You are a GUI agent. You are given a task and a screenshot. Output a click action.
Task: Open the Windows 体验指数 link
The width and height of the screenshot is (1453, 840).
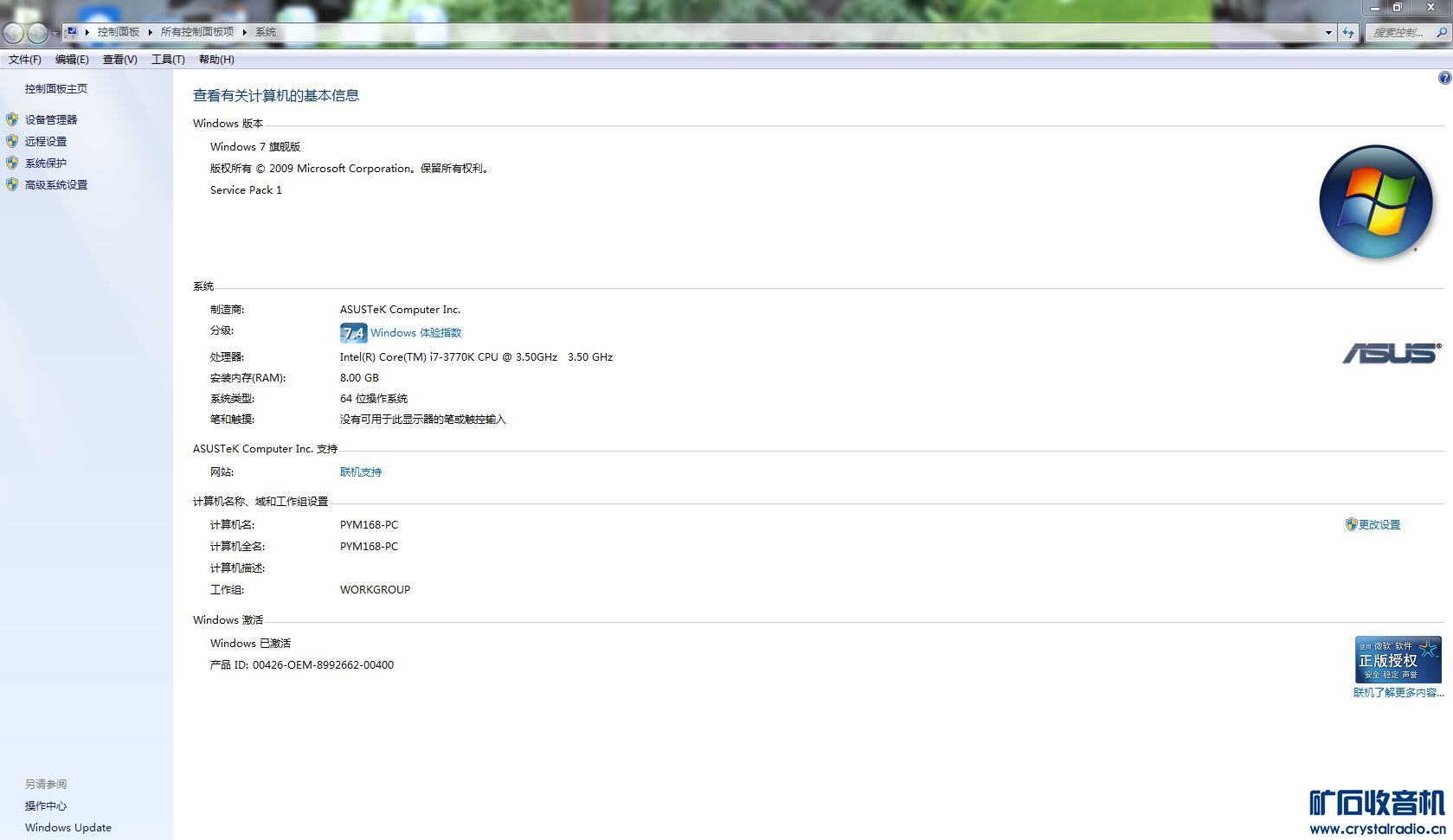[416, 333]
